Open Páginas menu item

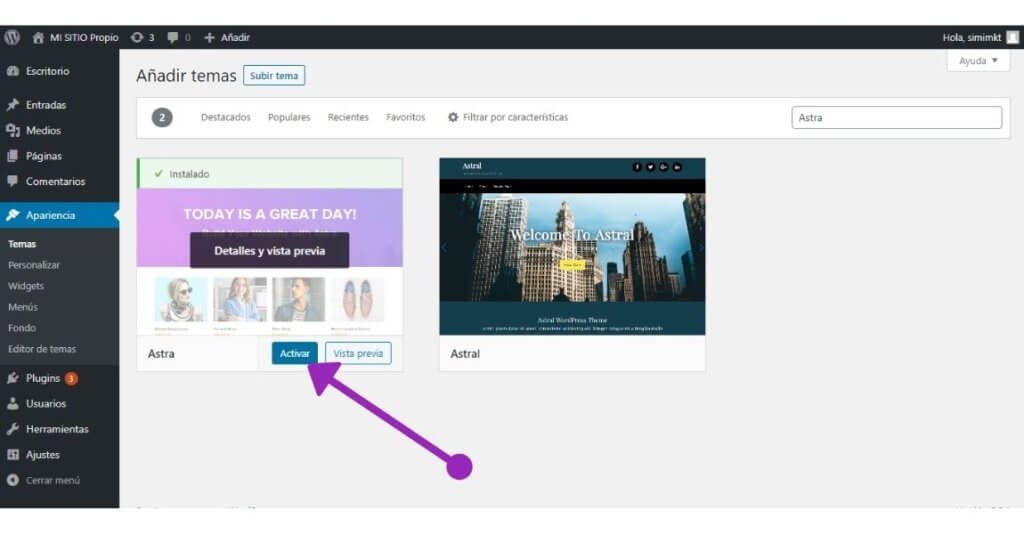(44, 156)
